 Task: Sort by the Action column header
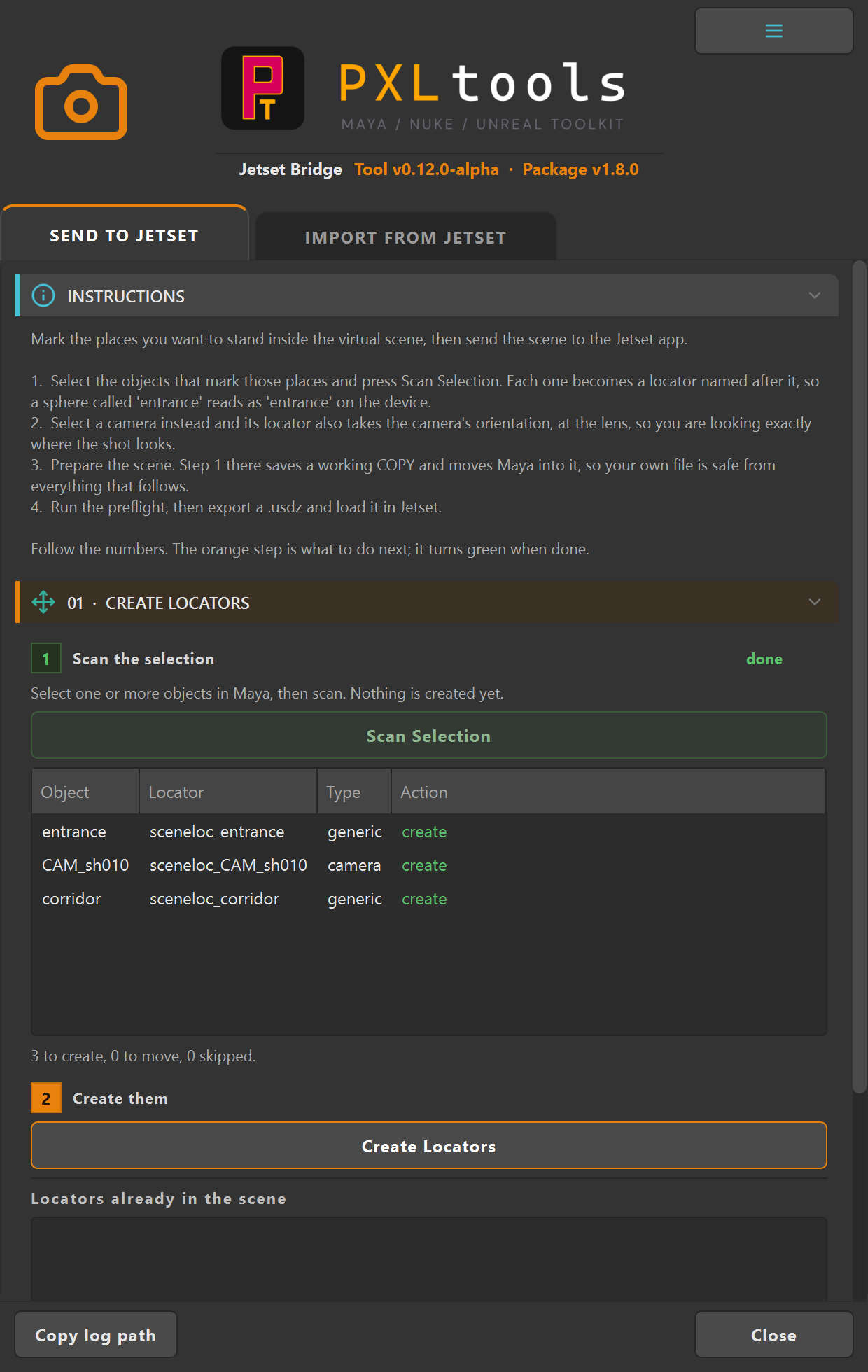[x=608, y=792]
